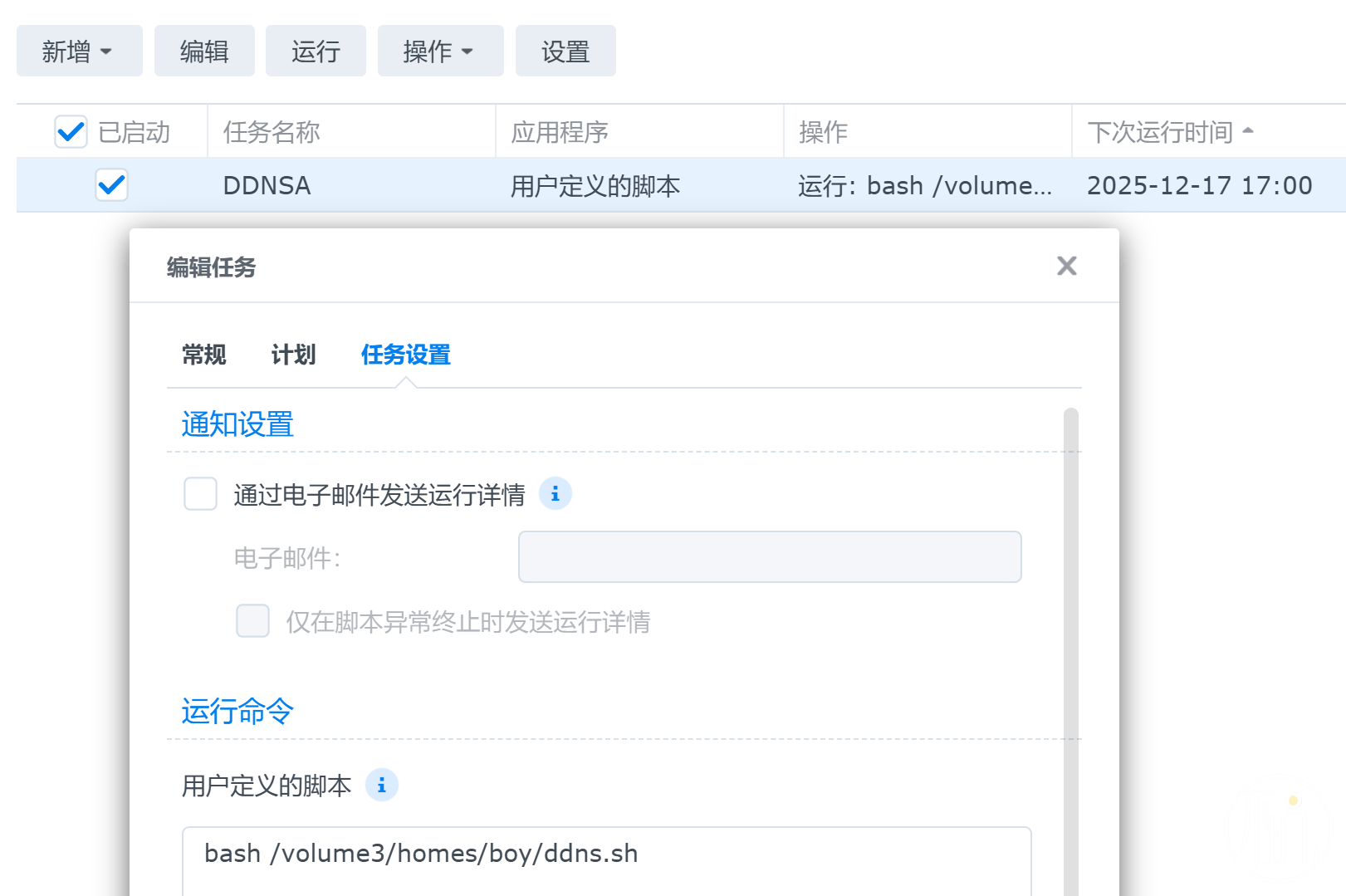Sort by 下次运行时间 column arrow
The width and height of the screenshot is (1346, 896).
coord(1247,131)
